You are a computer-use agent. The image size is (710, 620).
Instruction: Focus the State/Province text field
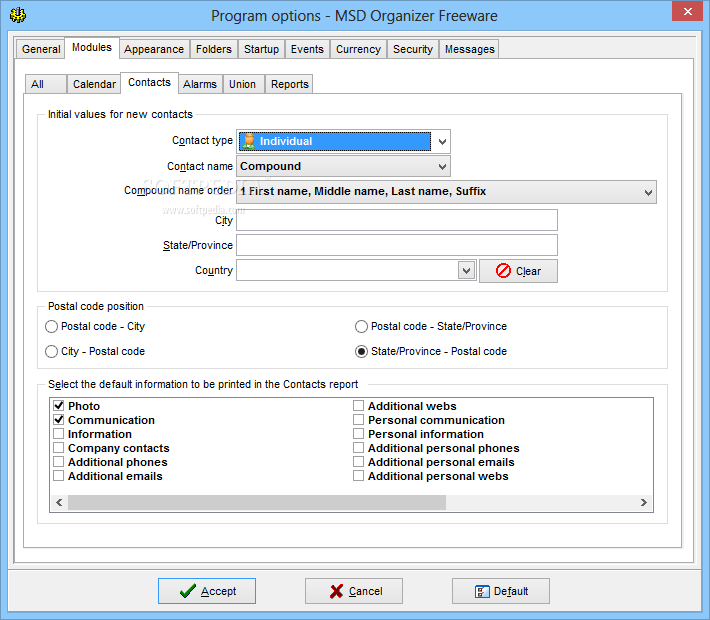tap(397, 245)
